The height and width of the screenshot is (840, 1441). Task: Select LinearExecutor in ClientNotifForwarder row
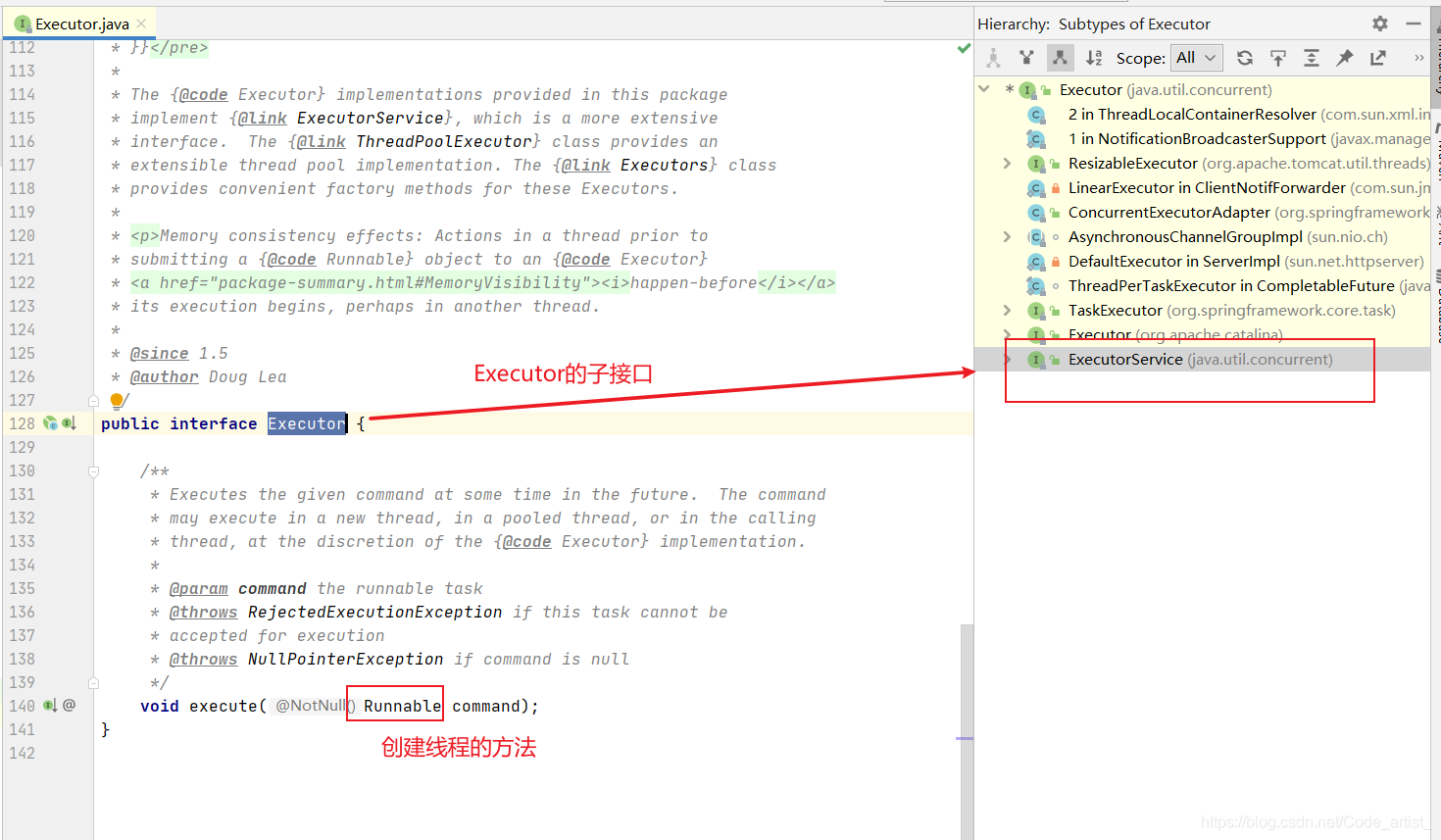[x=1203, y=187]
